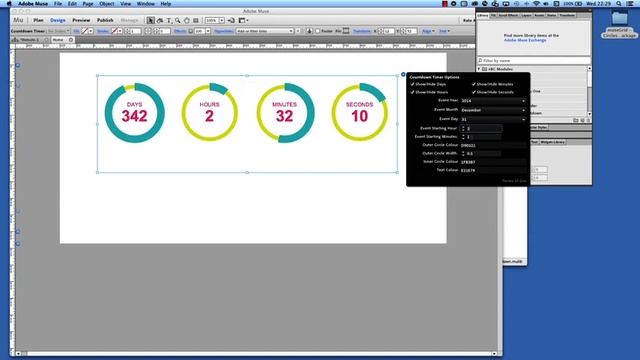Select the Text tool

tap(169, 20)
